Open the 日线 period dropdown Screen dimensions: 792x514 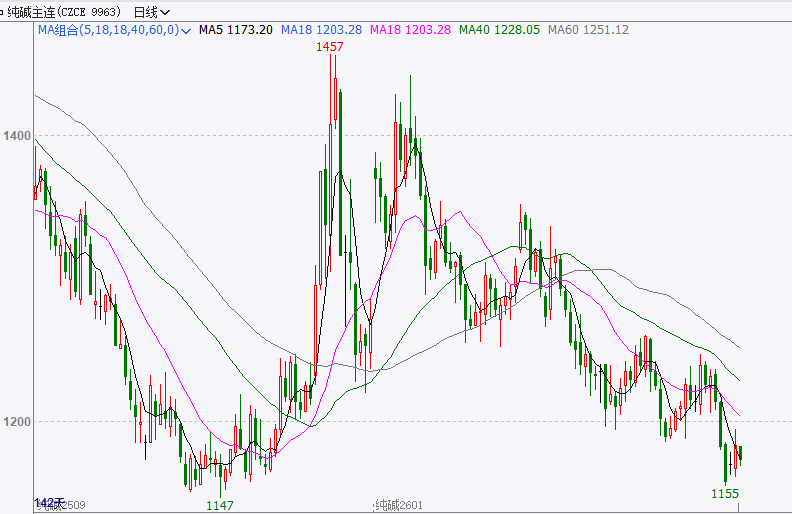[151, 12]
